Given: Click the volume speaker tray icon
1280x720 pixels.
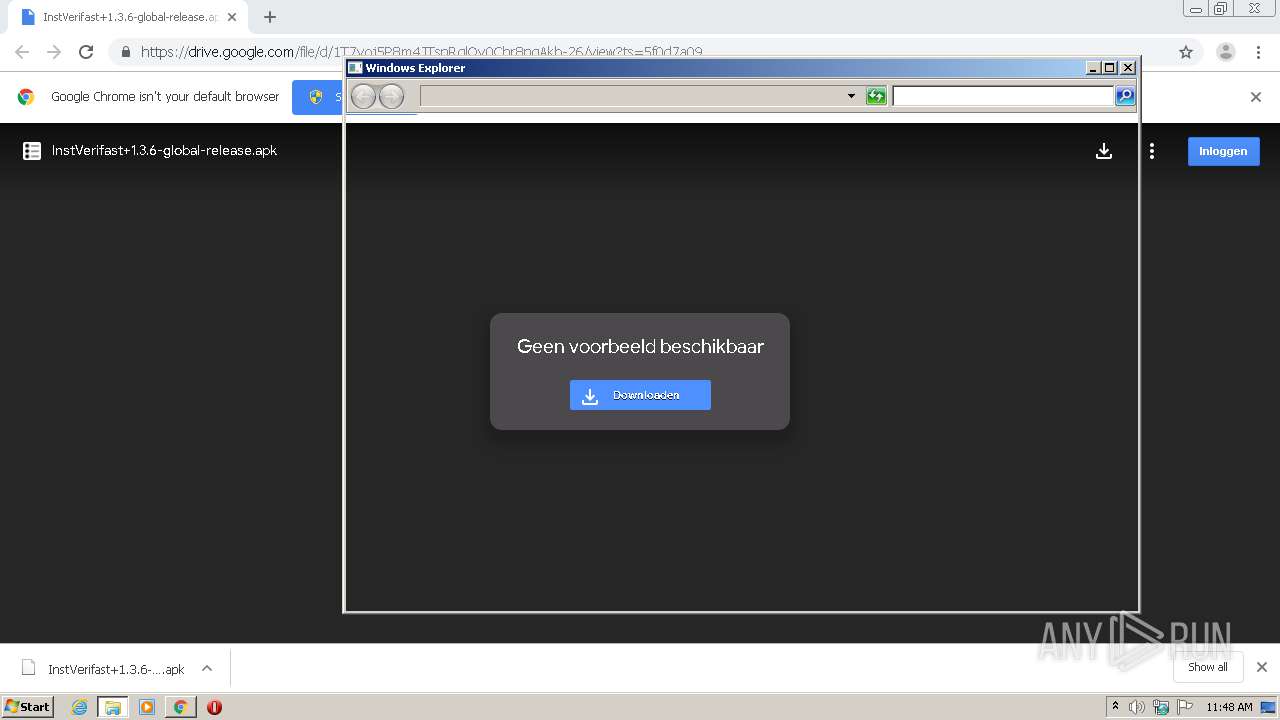Looking at the screenshot, I should 1137,707.
